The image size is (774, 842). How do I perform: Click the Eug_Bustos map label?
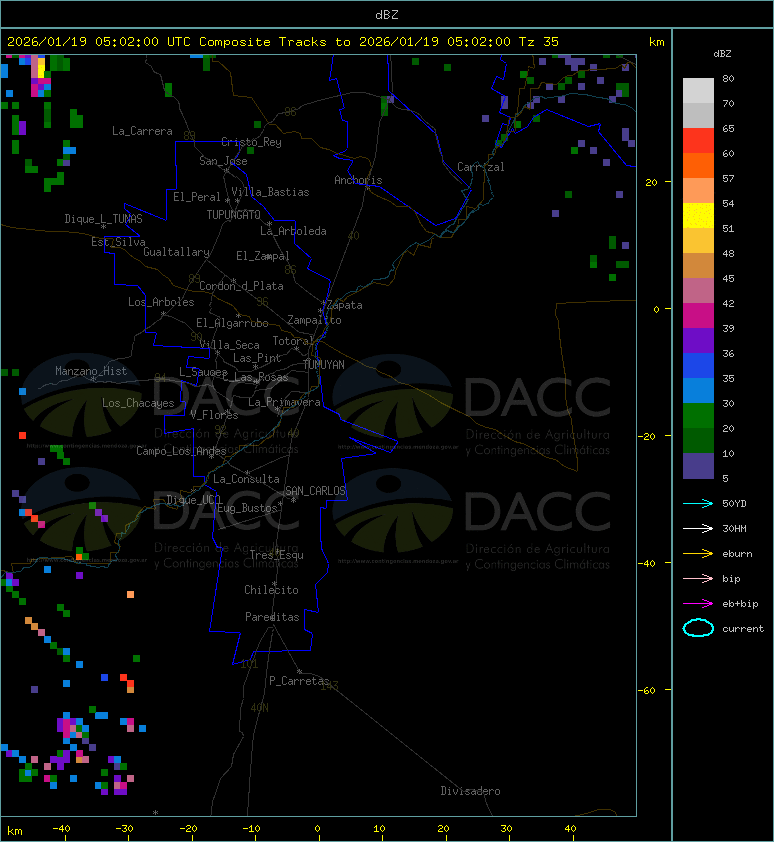coord(247,508)
